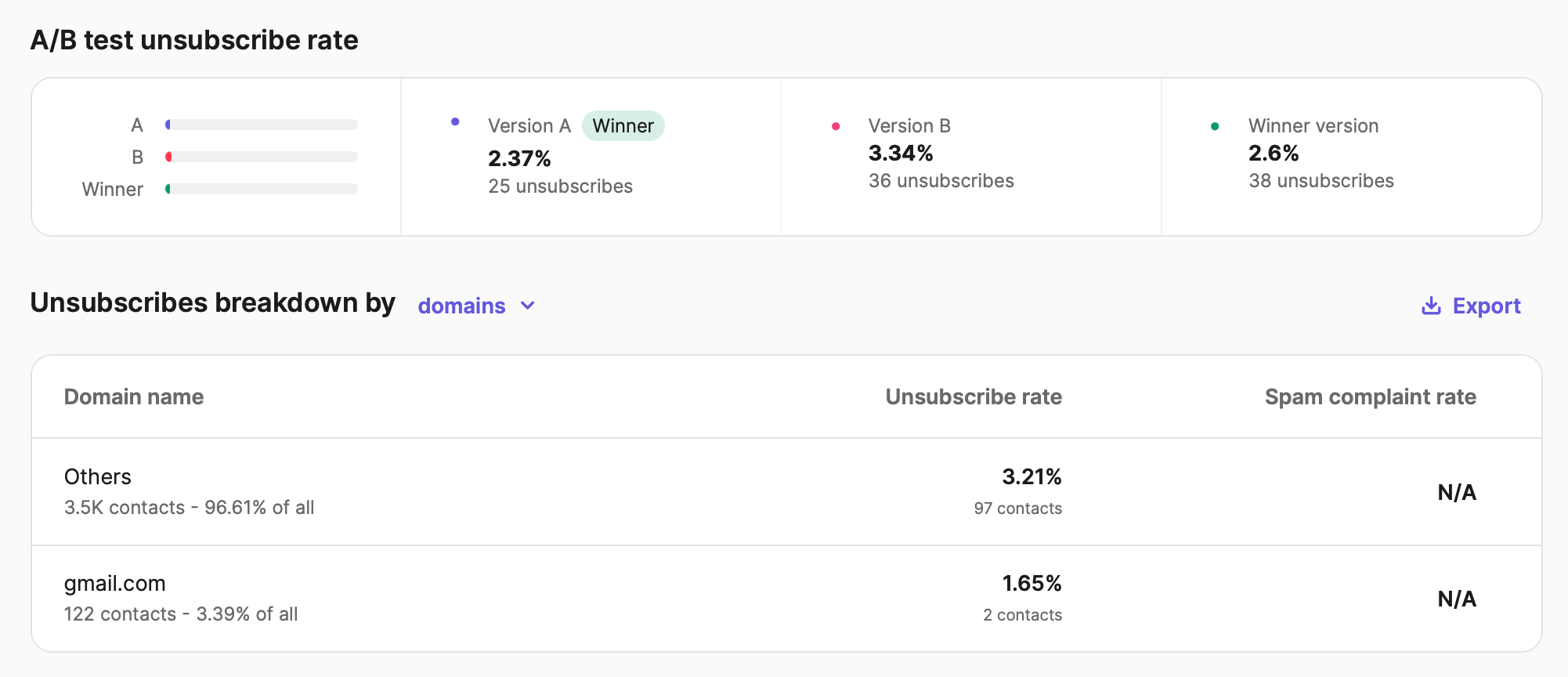Image resolution: width=1568 pixels, height=677 pixels.
Task: Select the pink Version B legend dot
Action: coord(836,125)
